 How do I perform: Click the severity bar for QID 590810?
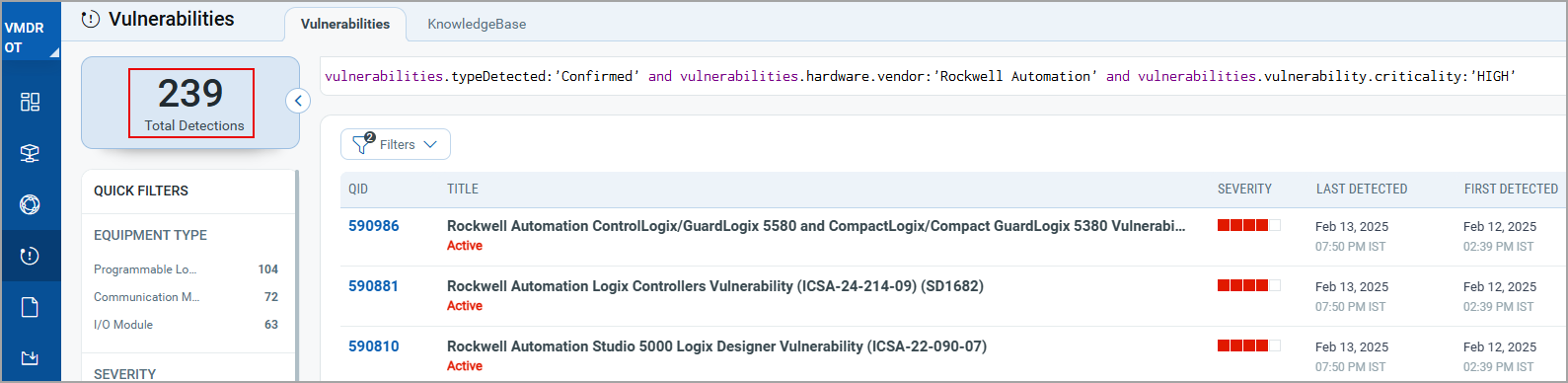(x=1248, y=345)
